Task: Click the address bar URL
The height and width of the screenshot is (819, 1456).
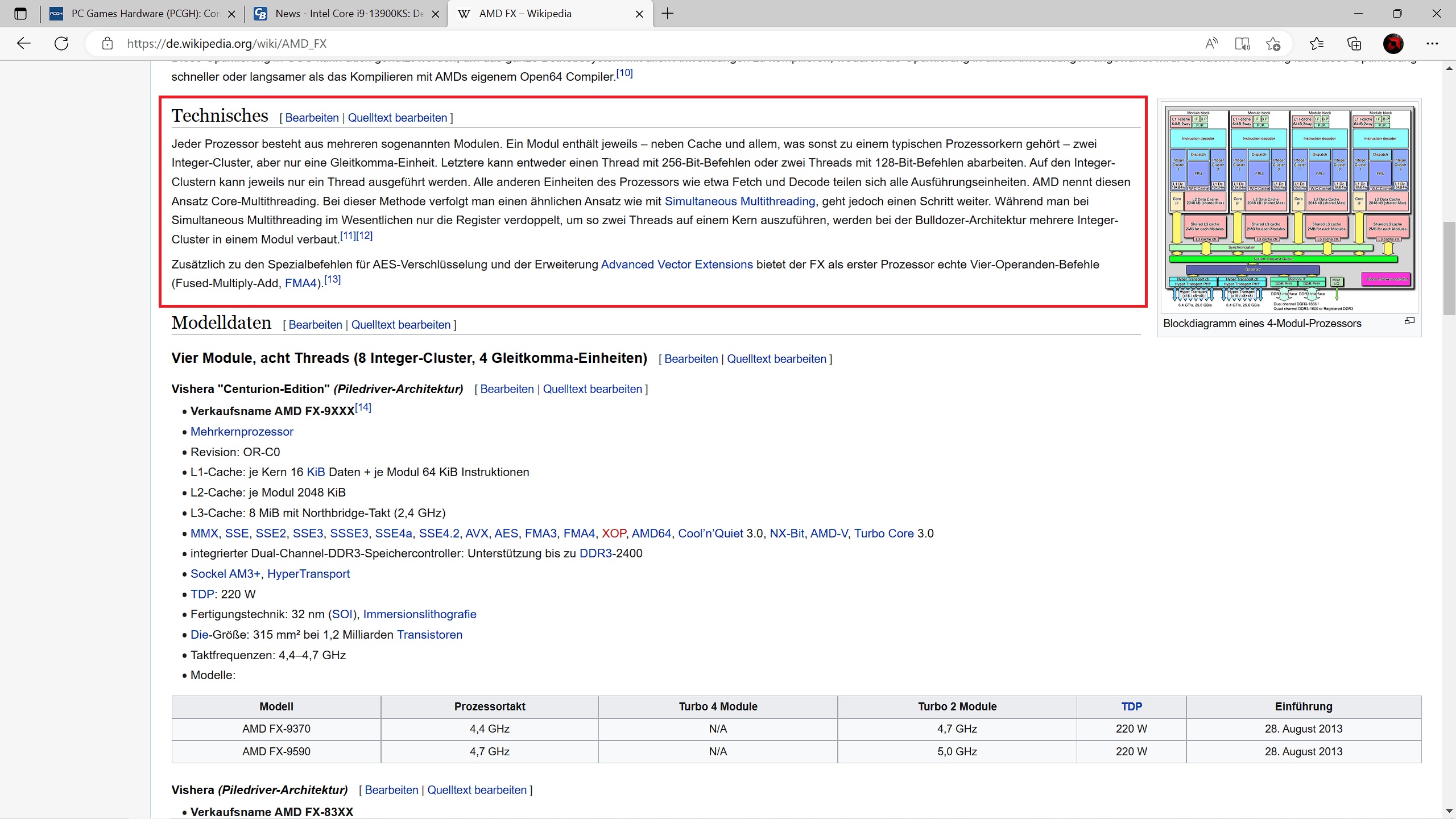Action: click(x=227, y=43)
